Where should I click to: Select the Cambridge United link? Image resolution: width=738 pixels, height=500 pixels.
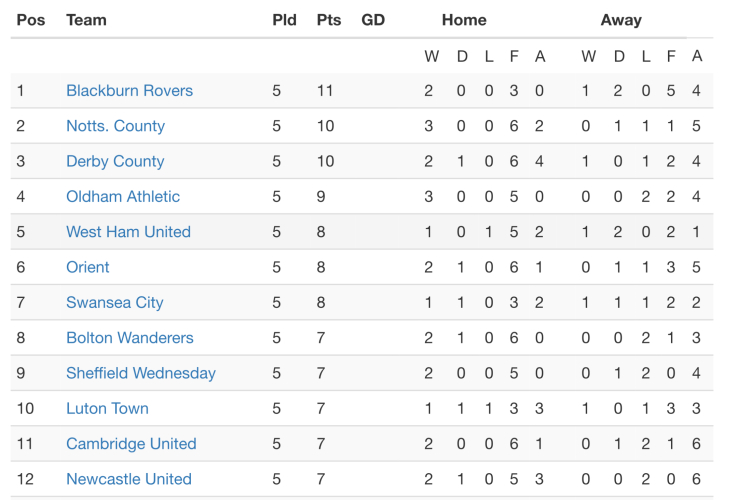(x=131, y=444)
